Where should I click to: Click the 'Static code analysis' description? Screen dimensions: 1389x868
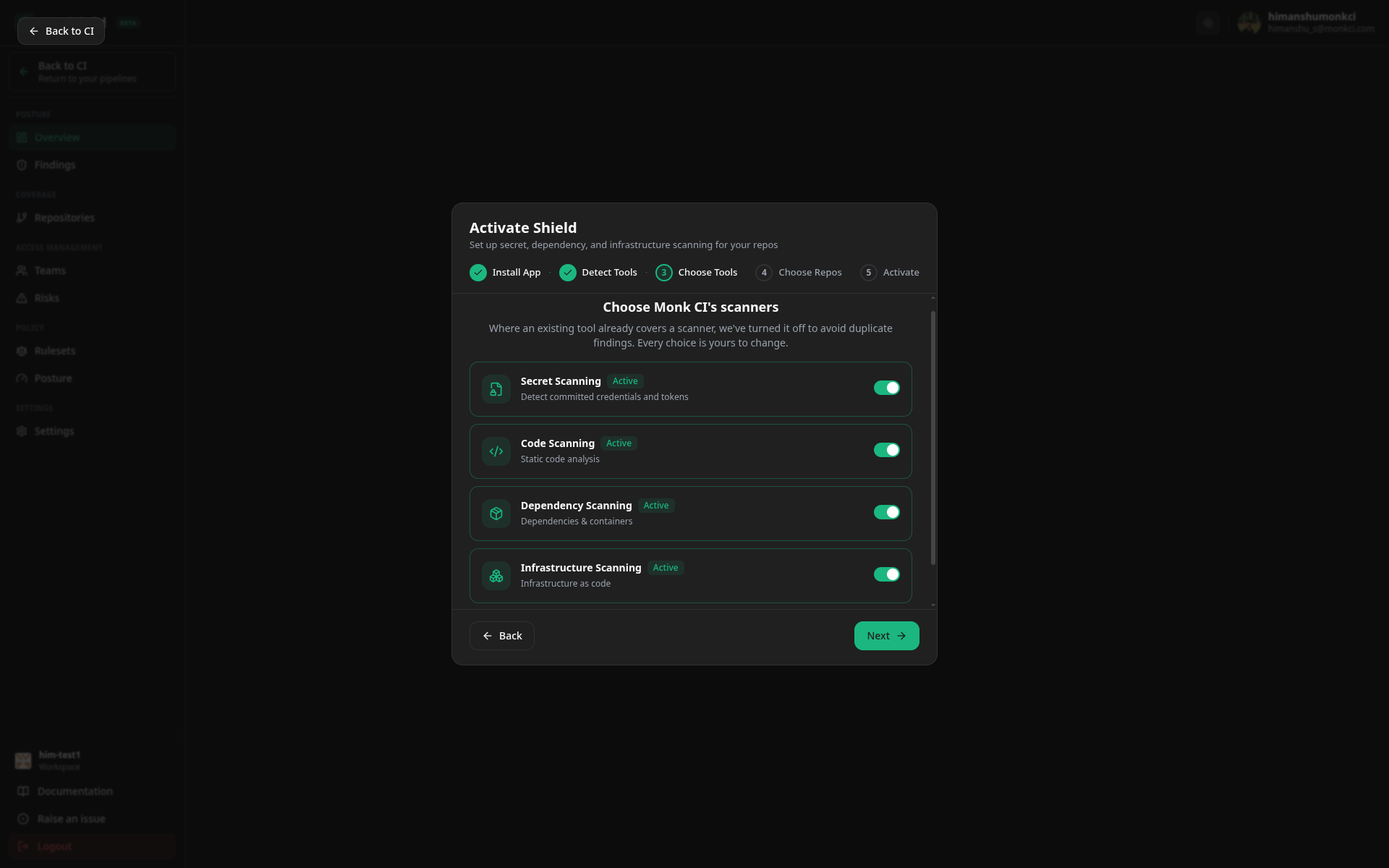click(x=560, y=459)
